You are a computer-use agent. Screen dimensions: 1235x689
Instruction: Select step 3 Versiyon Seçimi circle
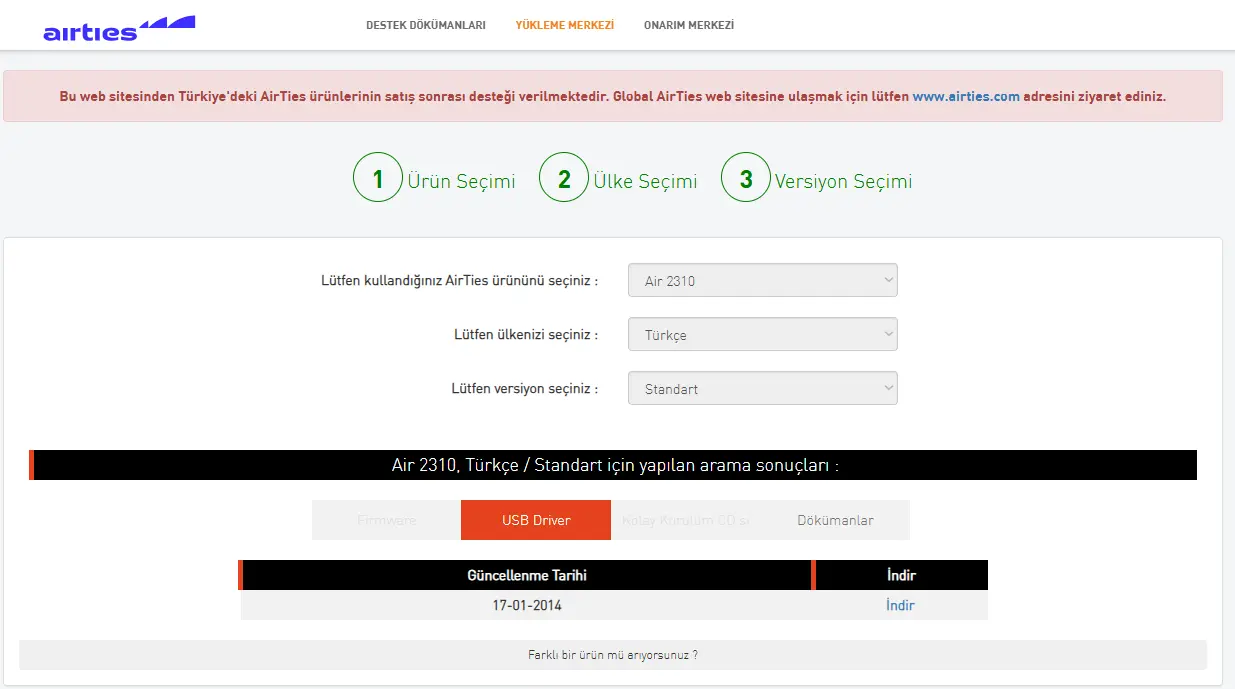(x=746, y=178)
